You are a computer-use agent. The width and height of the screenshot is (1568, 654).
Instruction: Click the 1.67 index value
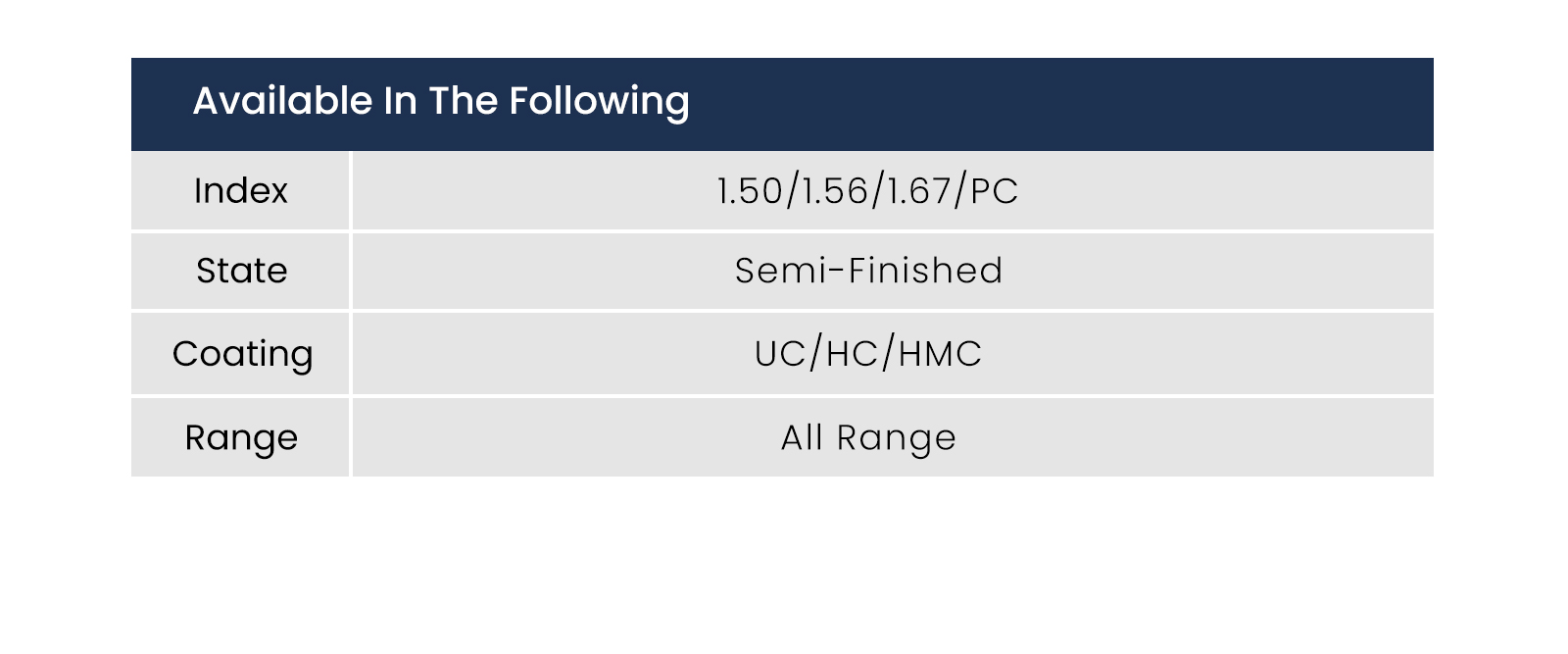pos(919,191)
